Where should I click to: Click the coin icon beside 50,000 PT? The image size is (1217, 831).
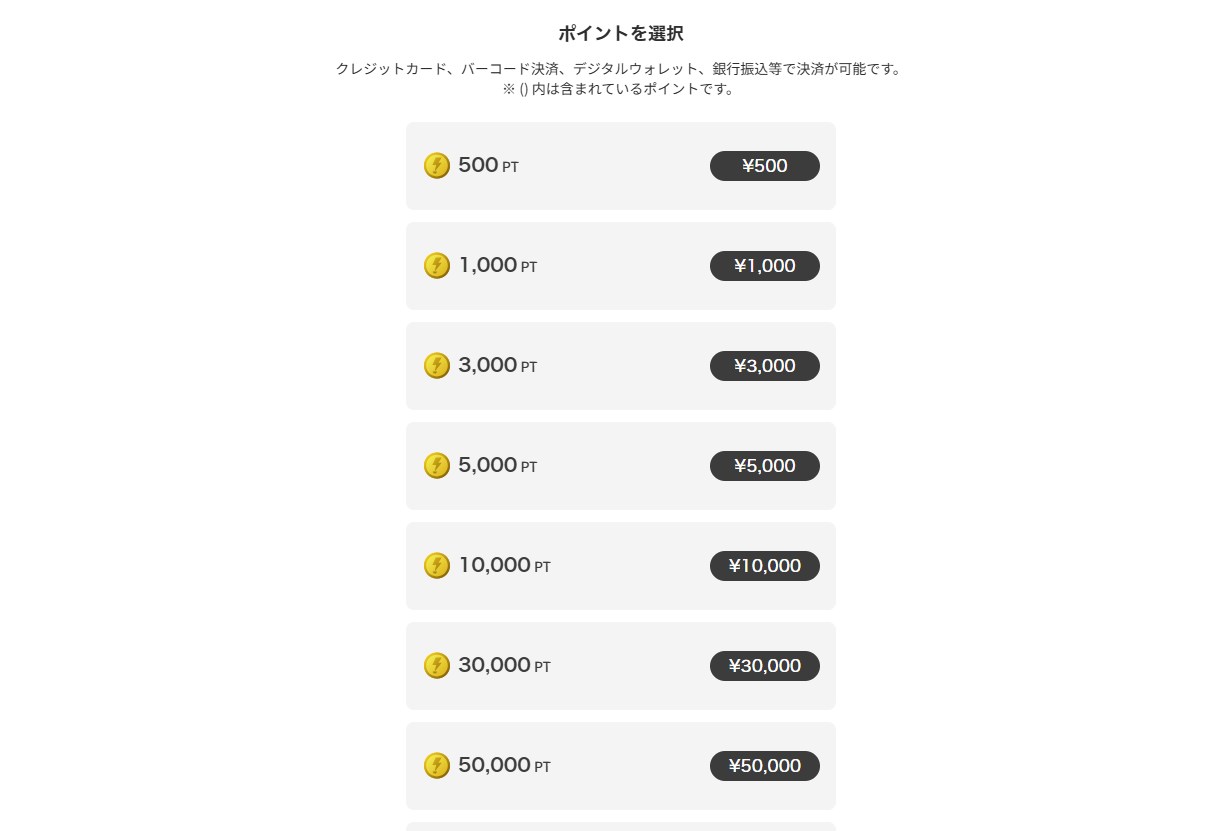[437, 766]
